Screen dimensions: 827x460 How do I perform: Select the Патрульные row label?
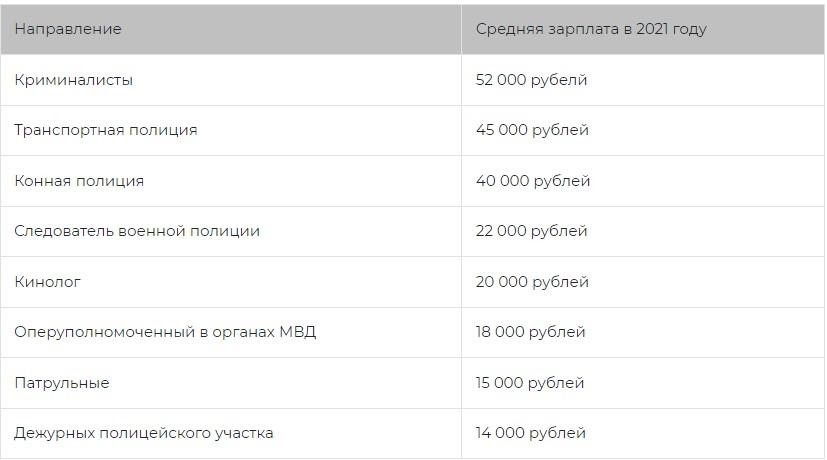pos(62,383)
